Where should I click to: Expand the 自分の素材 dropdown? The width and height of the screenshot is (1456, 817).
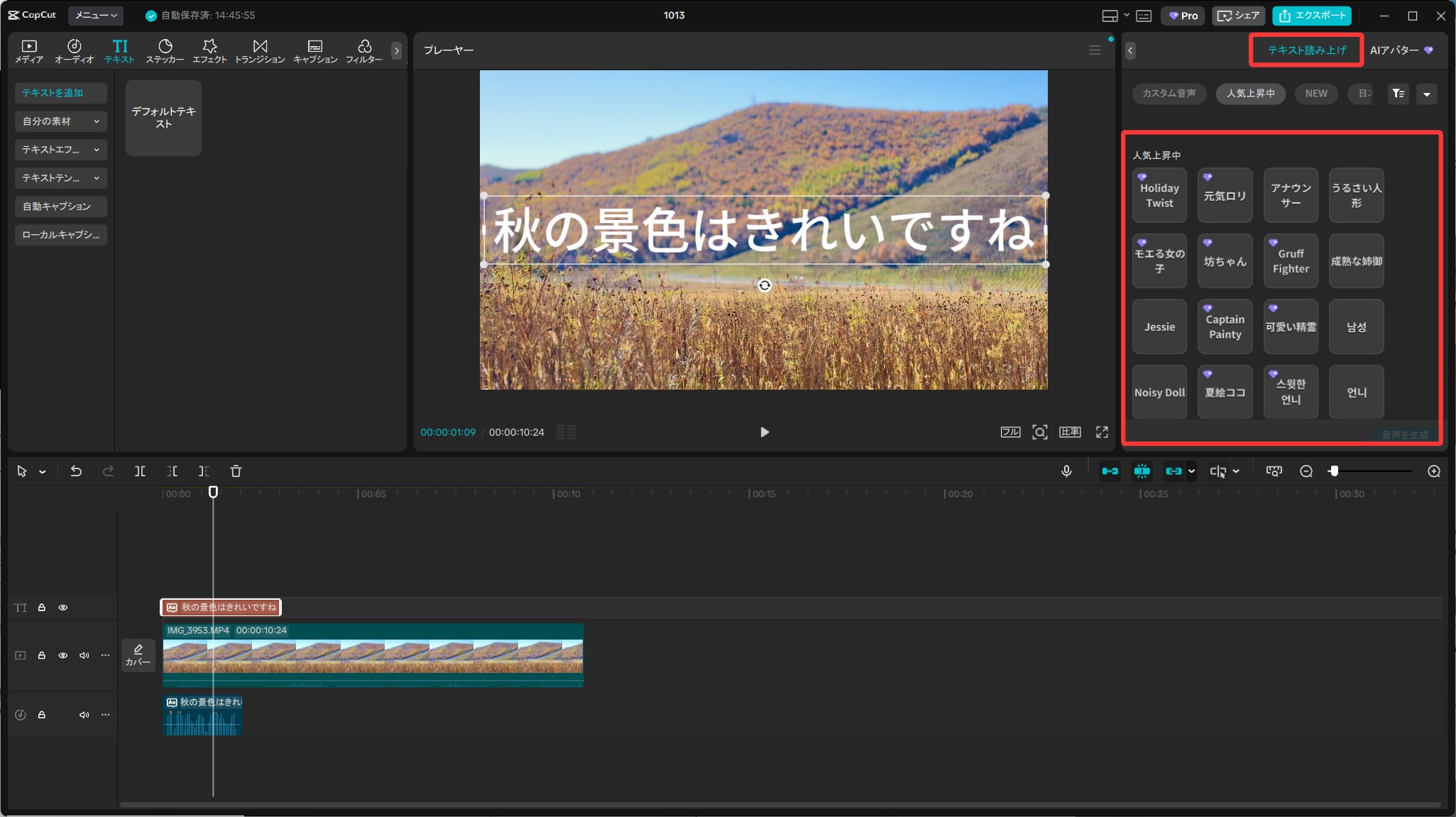(x=61, y=121)
